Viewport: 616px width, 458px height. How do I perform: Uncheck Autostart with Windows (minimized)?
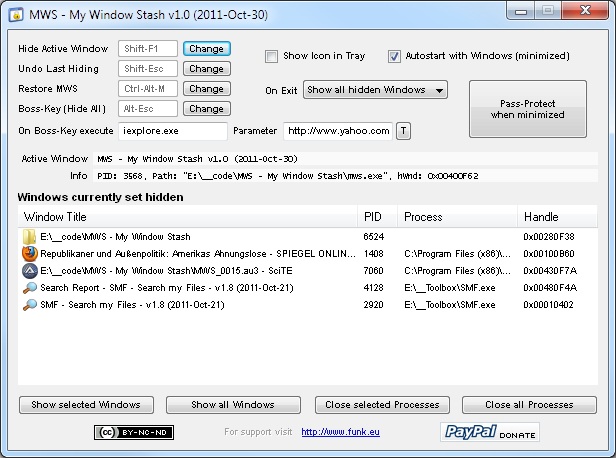394,56
